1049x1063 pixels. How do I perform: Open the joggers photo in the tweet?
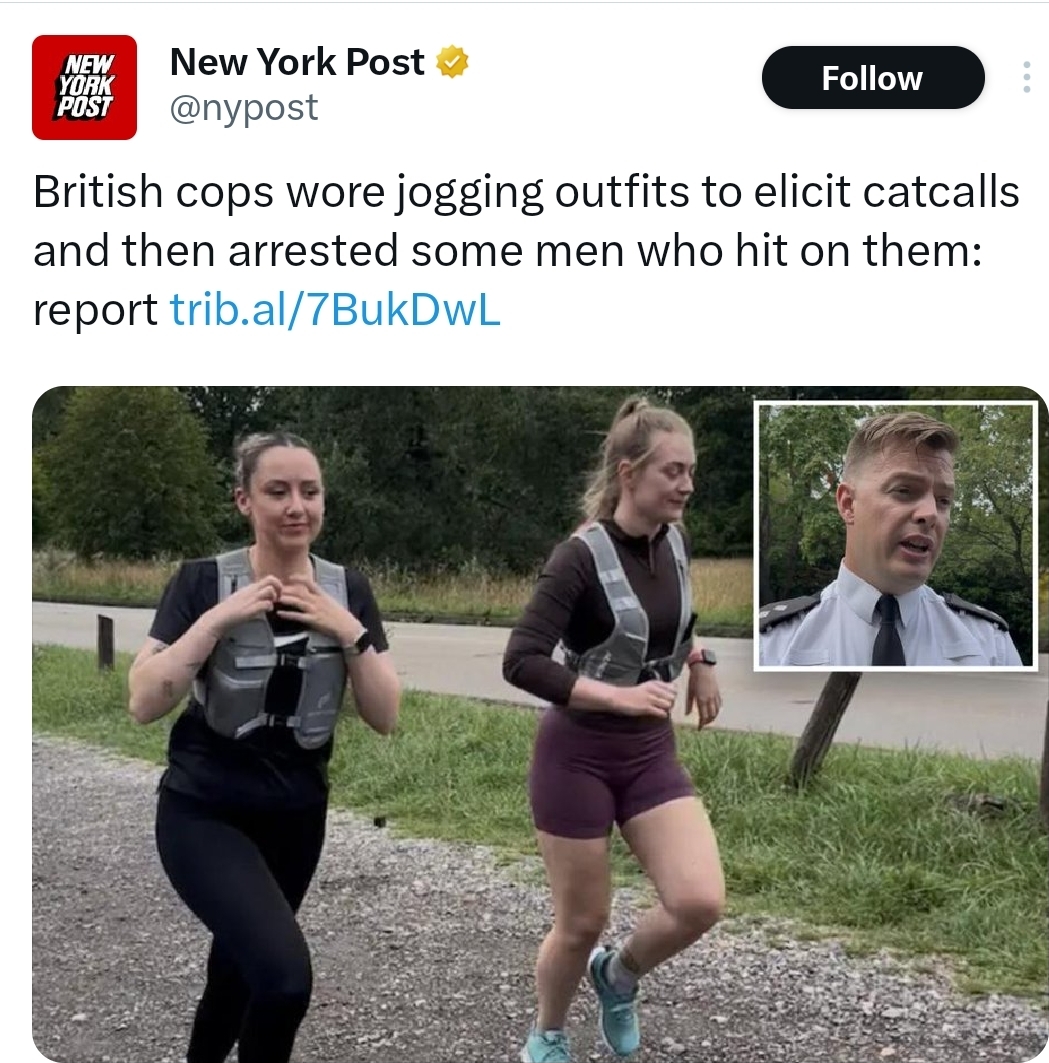[x=540, y=724]
